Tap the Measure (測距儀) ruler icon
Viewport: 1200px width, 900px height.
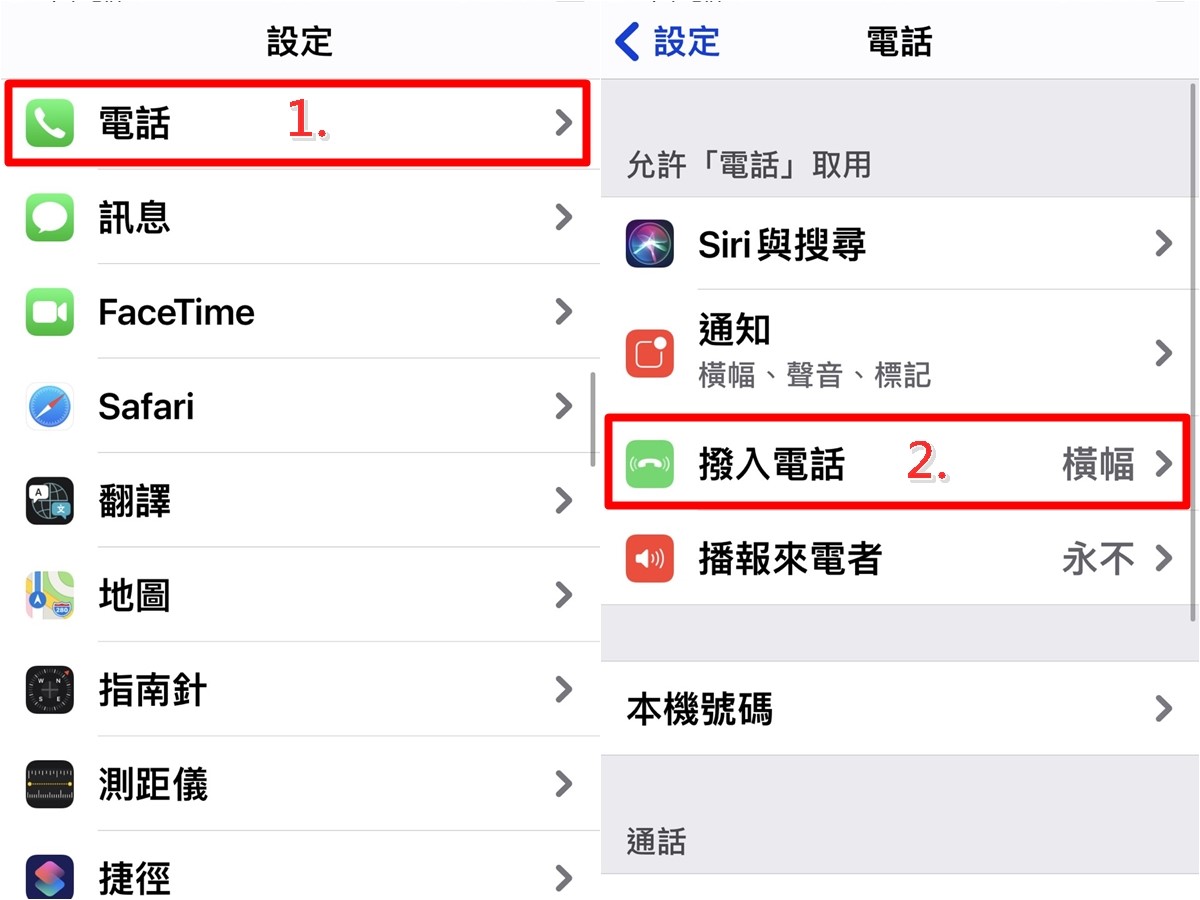[x=50, y=784]
